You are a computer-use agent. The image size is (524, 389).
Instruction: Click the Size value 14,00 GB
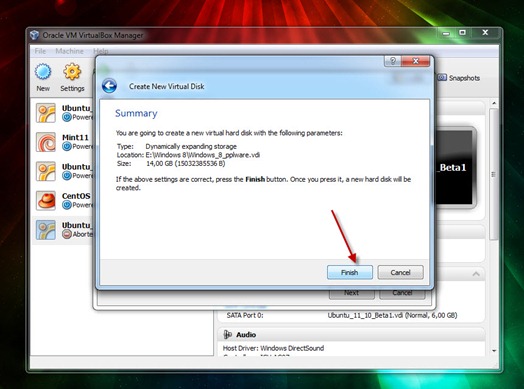[x=185, y=163]
